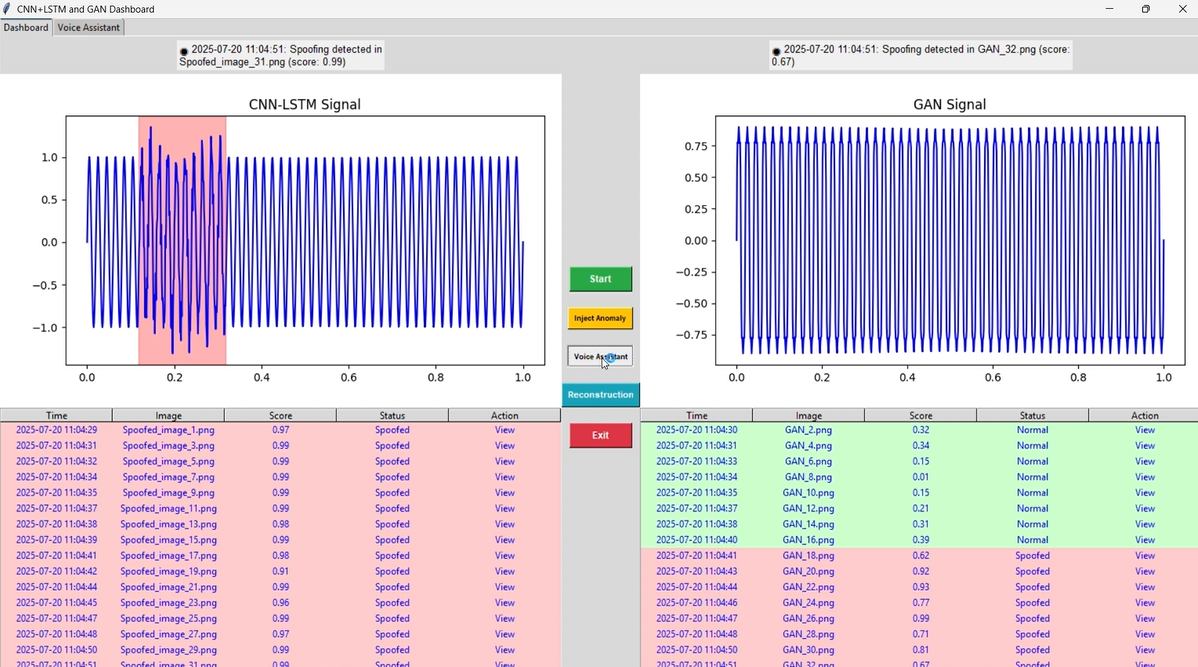Click score 0.91 for Spoofed_image_19.png
This screenshot has width=1198, height=667.
280,571
